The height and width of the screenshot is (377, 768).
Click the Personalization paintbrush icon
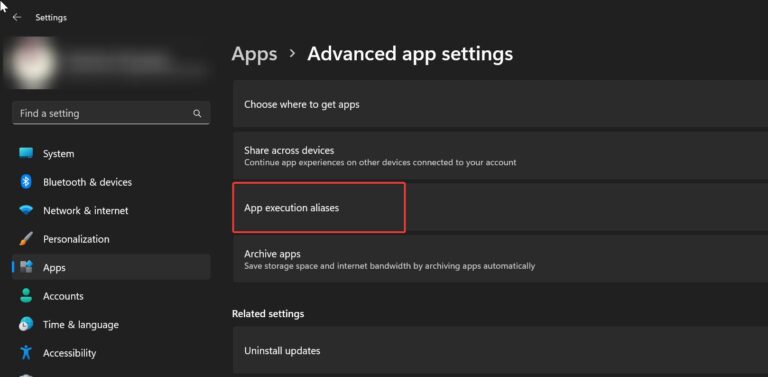point(26,239)
